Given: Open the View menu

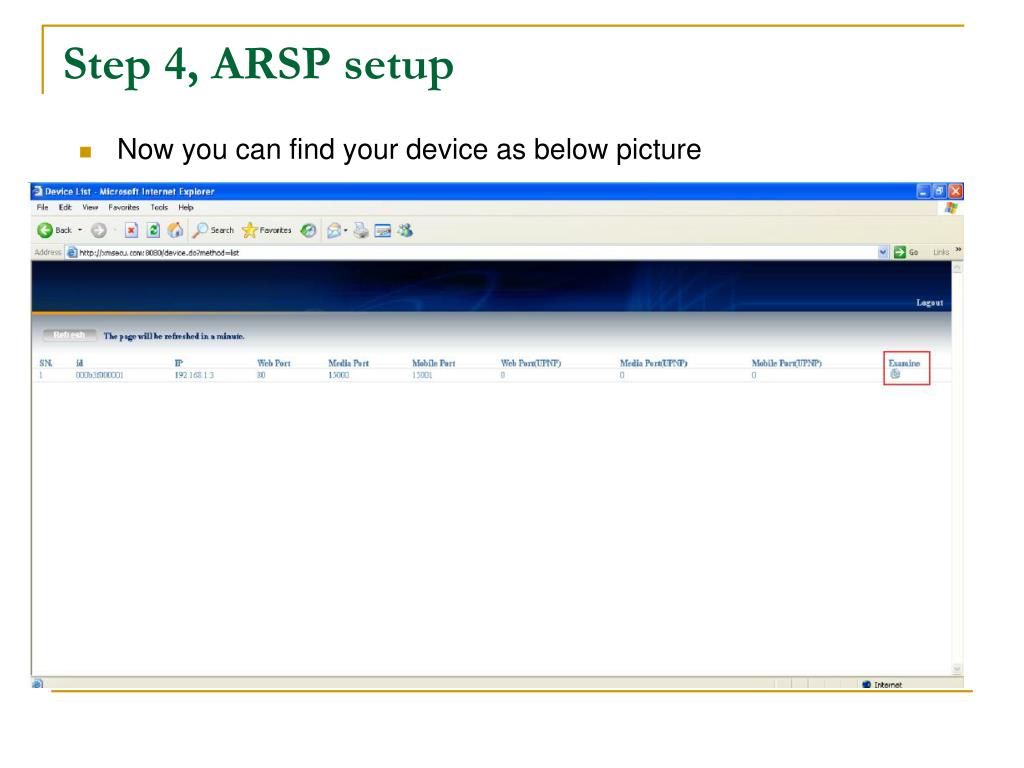Looking at the screenshot, I should coord(90,207).
